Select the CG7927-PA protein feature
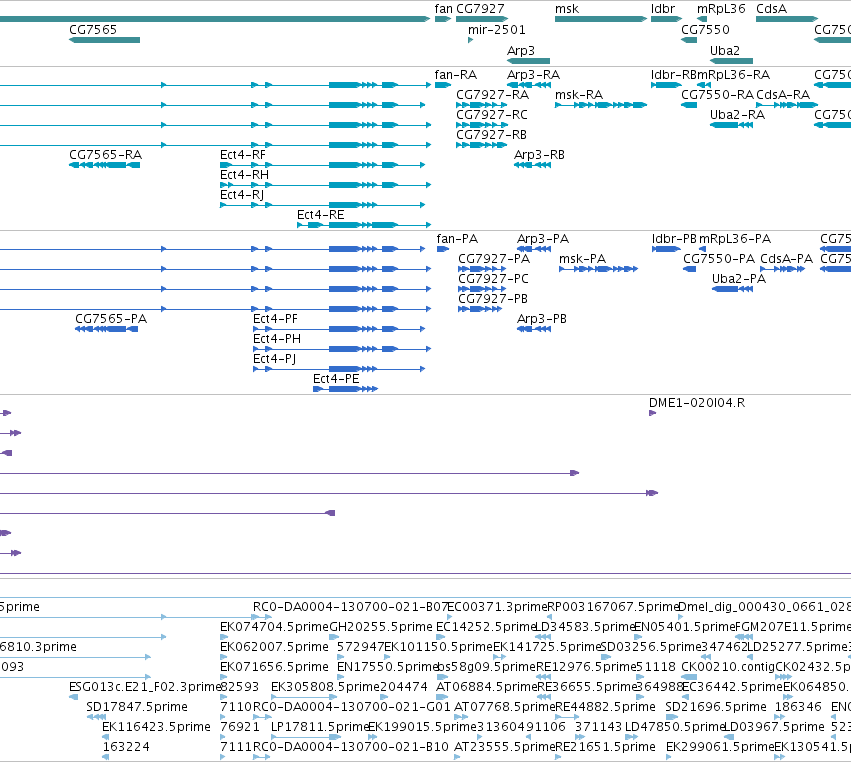The height and width of the screenshot is (762, 851). pos(480,269)
